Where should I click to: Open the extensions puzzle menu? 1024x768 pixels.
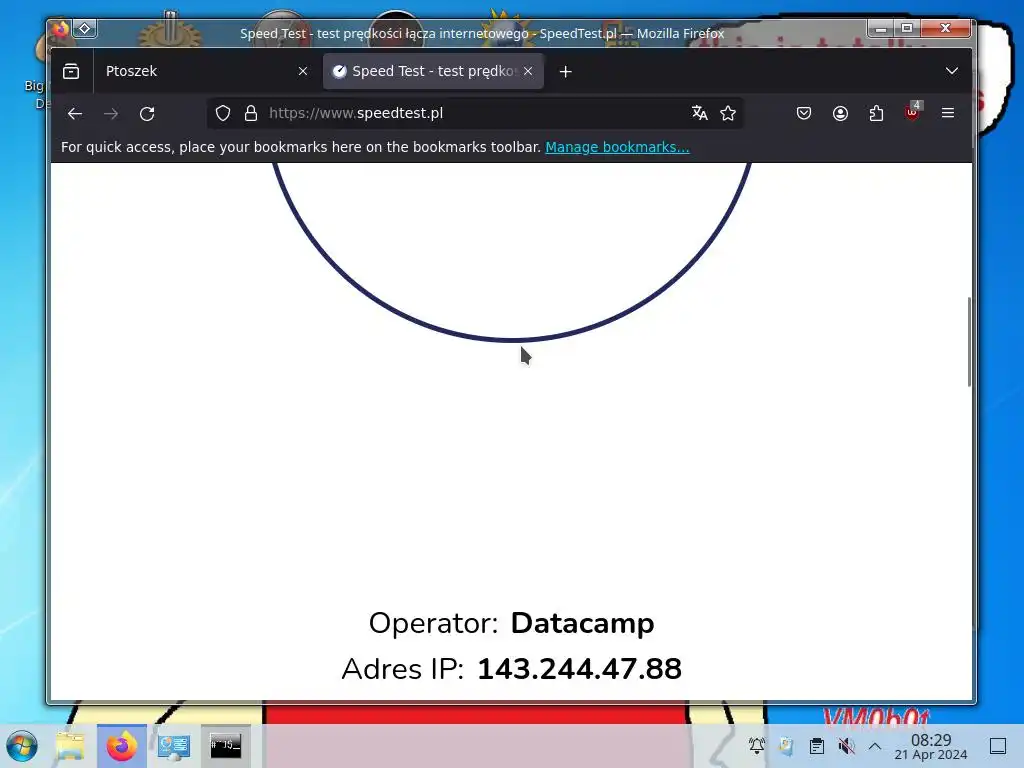tap(876, 114)
